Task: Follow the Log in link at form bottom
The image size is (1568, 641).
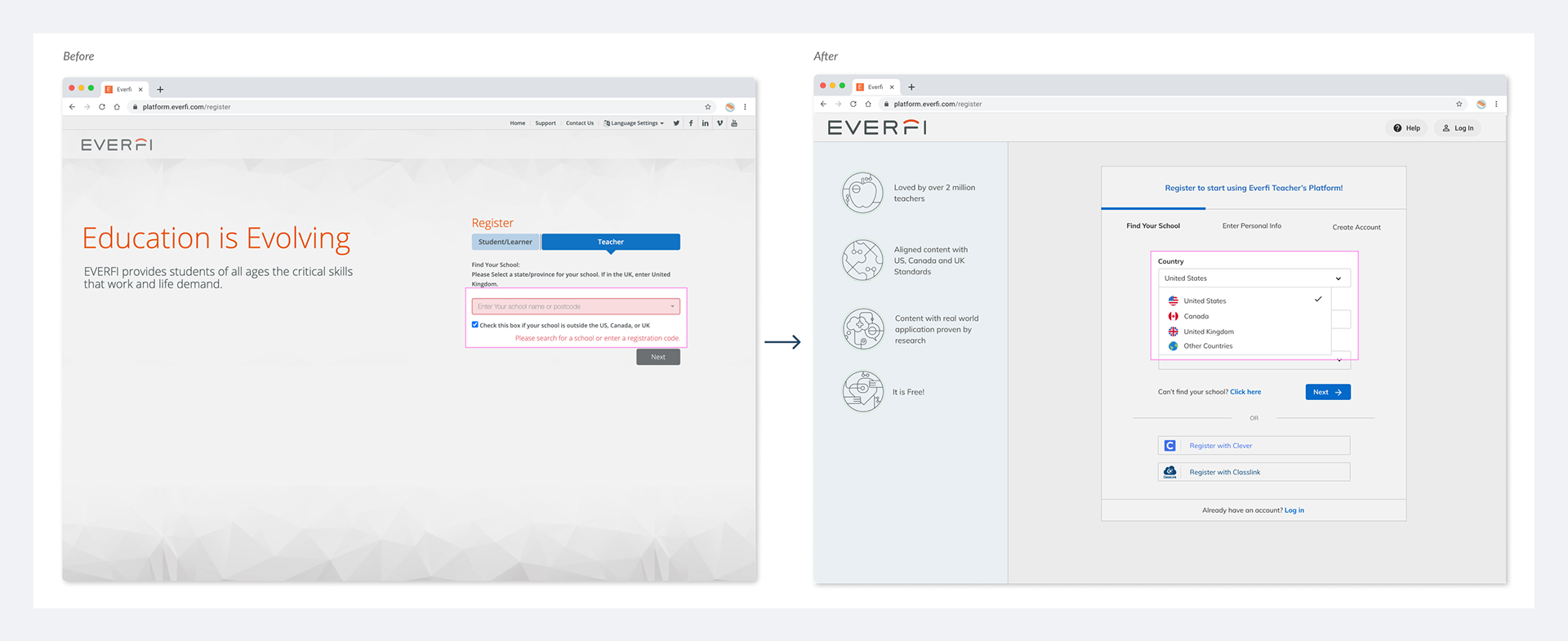Action: coord(1294,510)
